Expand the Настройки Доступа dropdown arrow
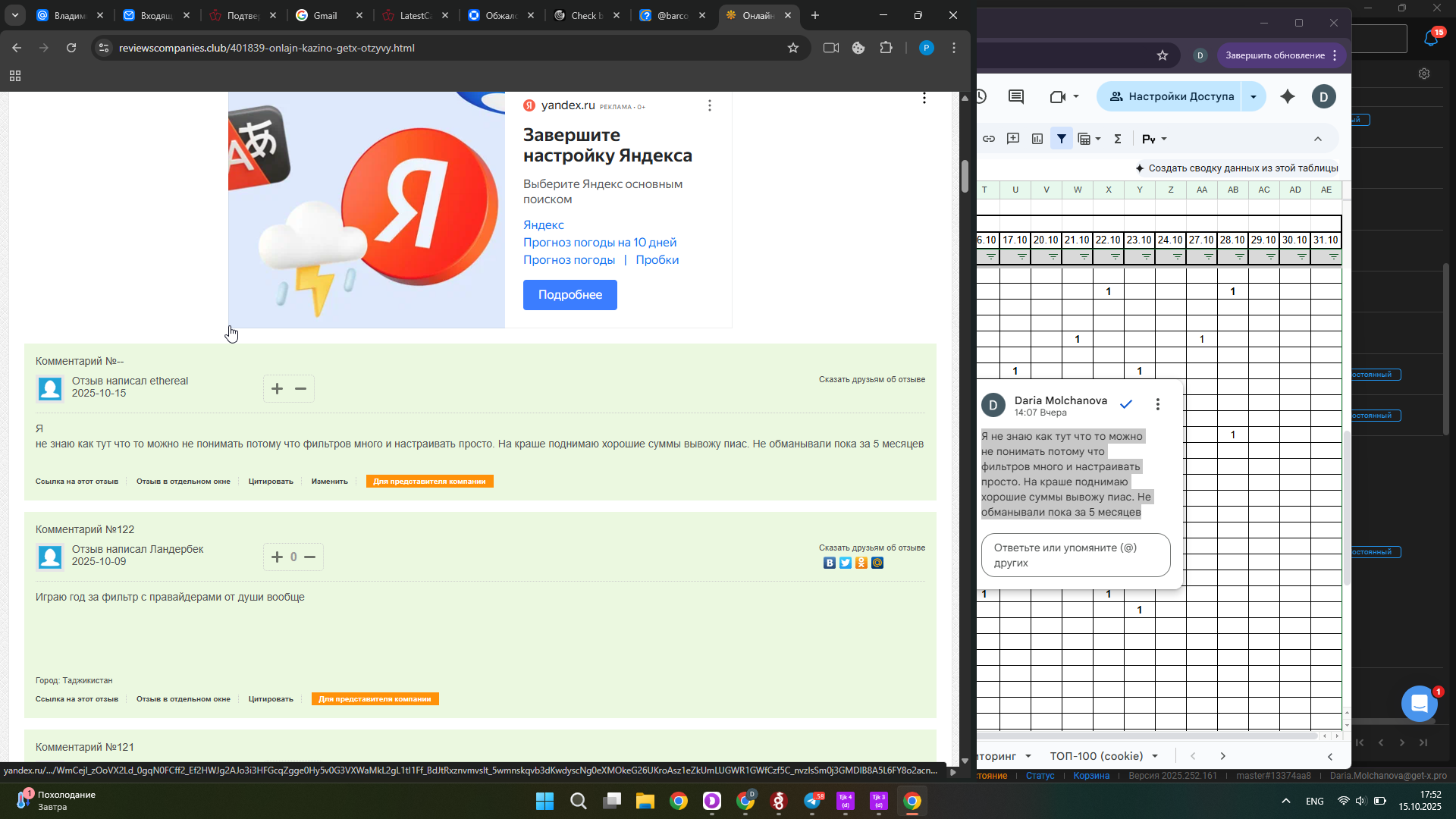 [x=1254, y=96]
